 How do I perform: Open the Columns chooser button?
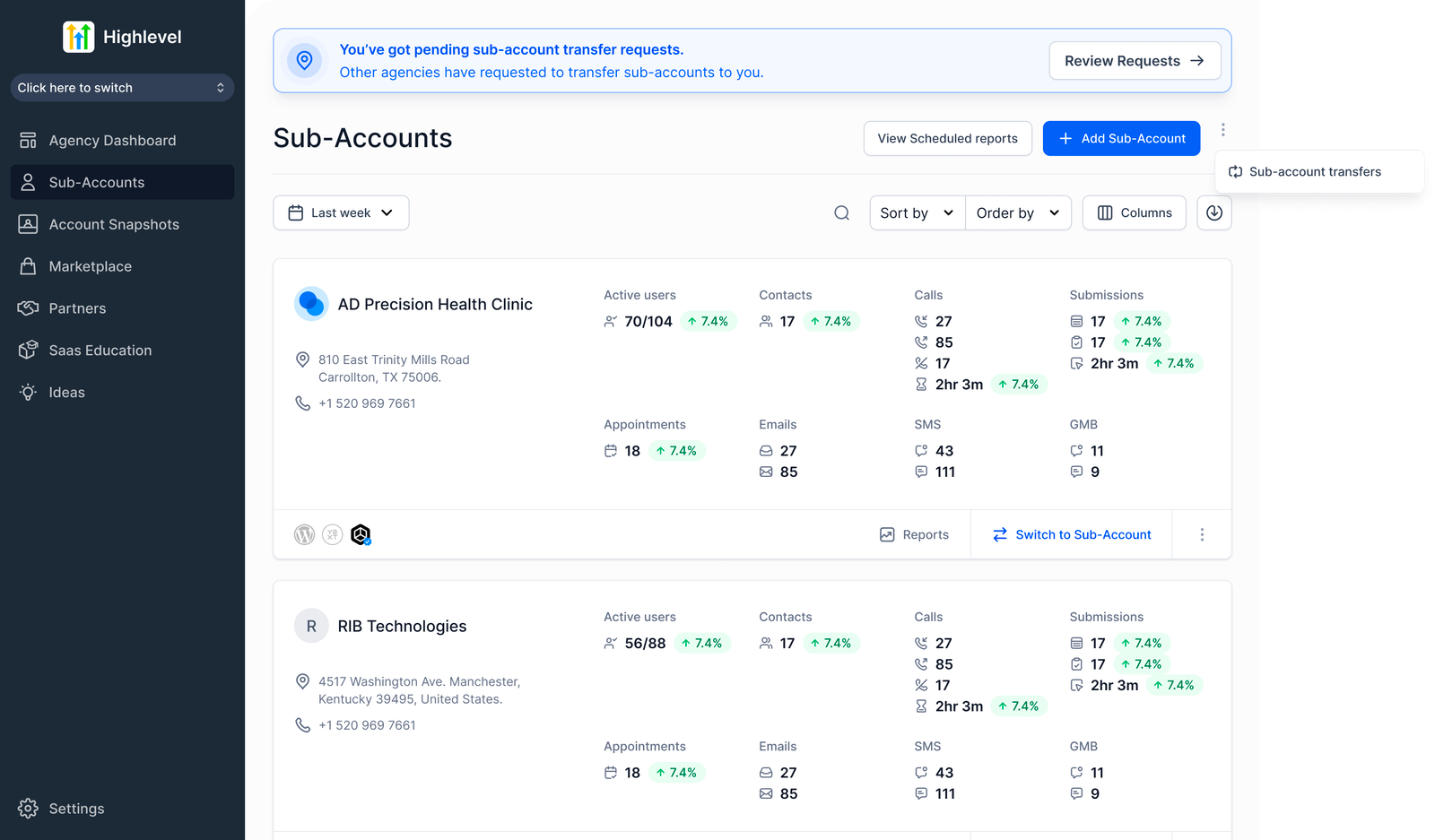[1134, 213]
